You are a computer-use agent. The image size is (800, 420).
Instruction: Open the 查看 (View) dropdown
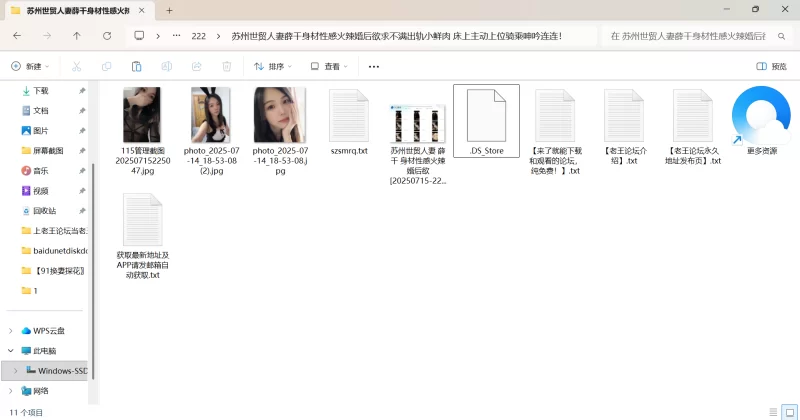[329, 66]
